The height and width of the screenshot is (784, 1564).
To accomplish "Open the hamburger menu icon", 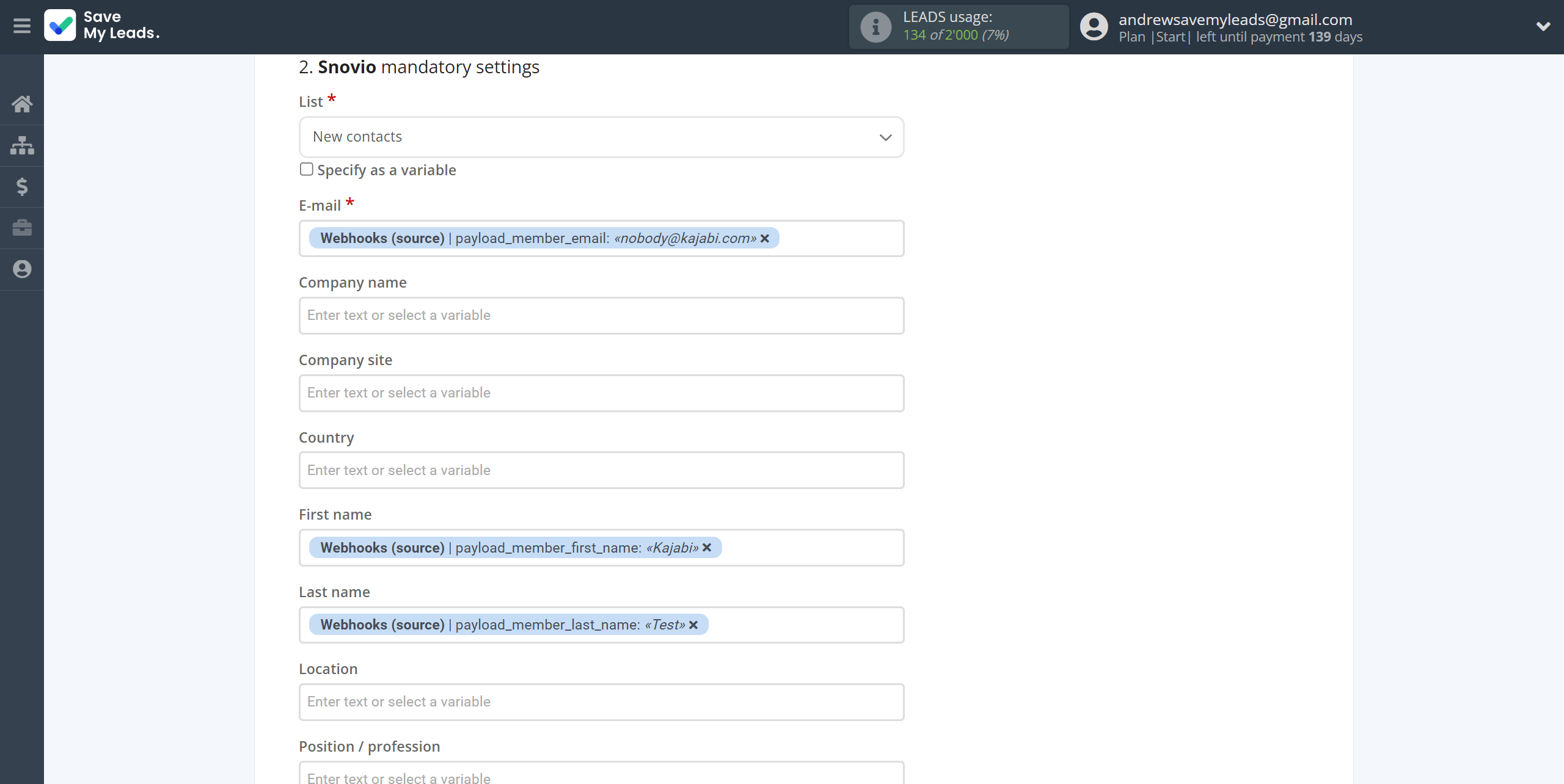I will [22, 26].
